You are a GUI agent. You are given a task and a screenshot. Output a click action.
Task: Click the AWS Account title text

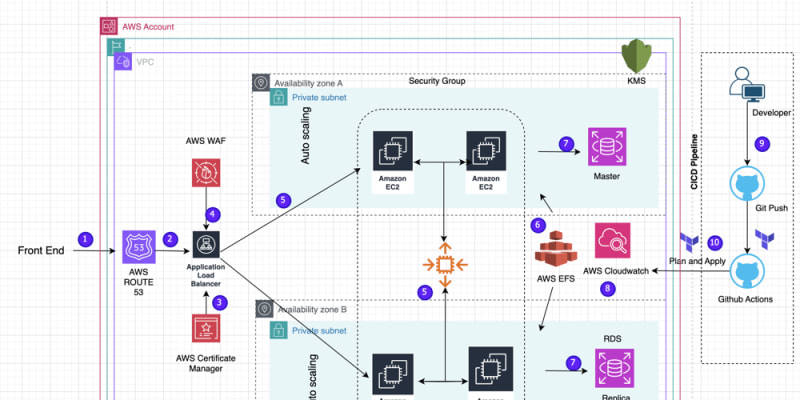coord(148,27)
